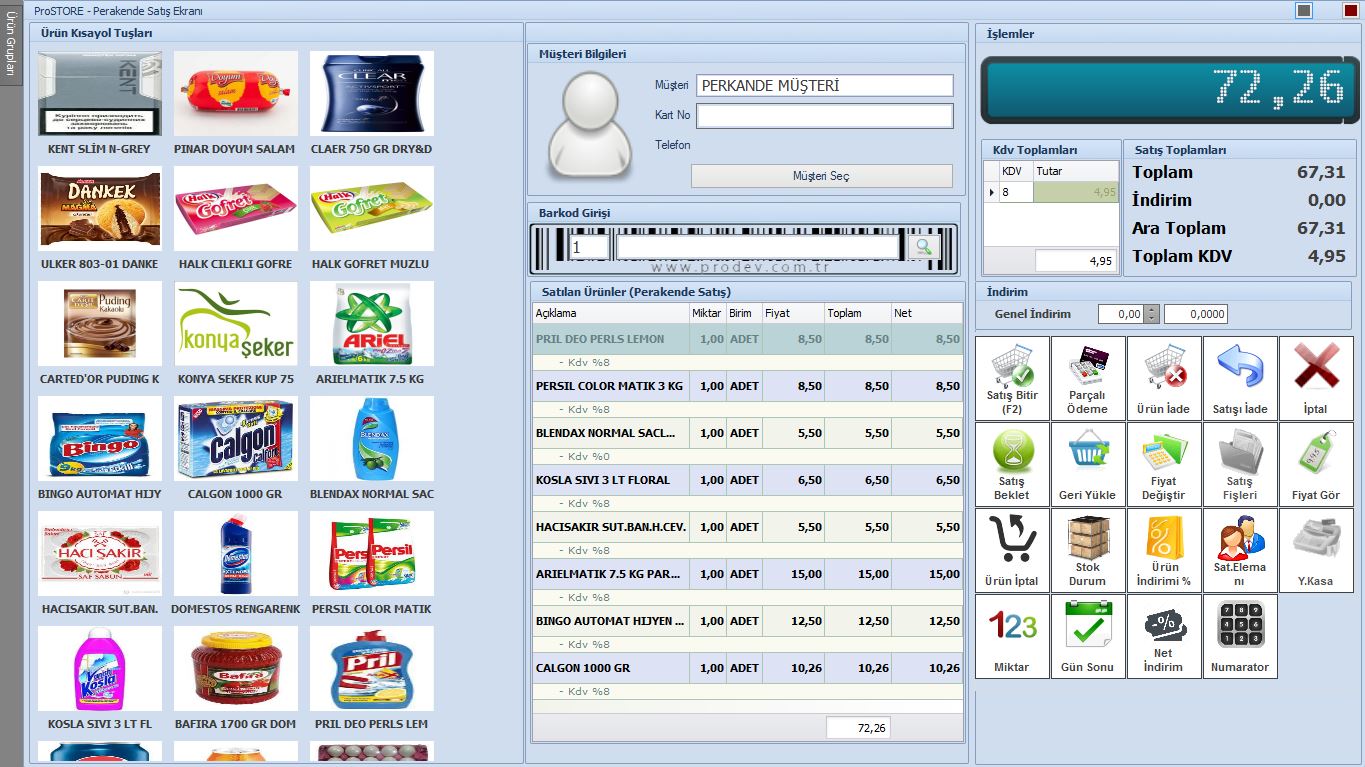Click window close red square button
The height and width of the screenshot is (767, 1365).
[x=1350, y=11]
